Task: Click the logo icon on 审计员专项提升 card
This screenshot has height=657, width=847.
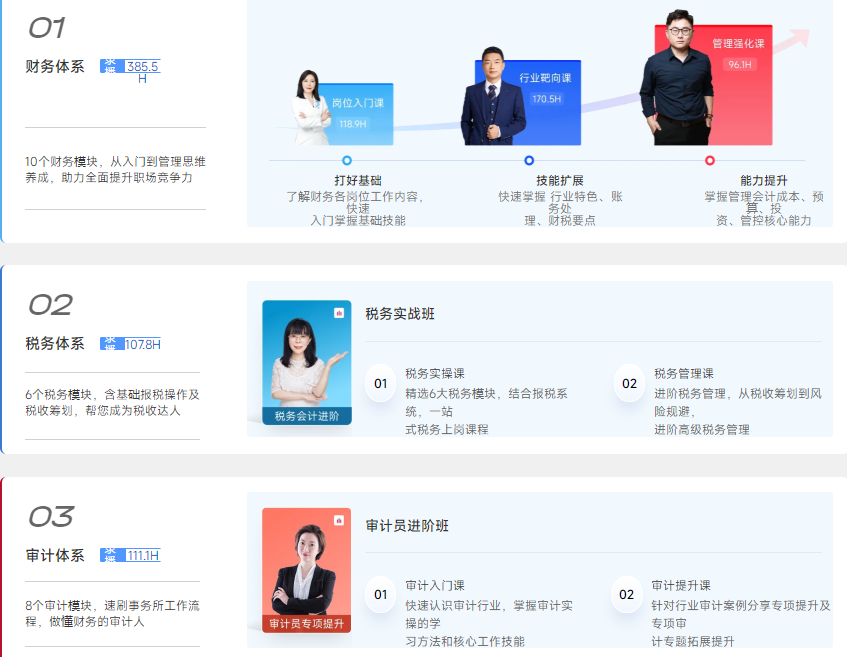Action: point(339,520)
